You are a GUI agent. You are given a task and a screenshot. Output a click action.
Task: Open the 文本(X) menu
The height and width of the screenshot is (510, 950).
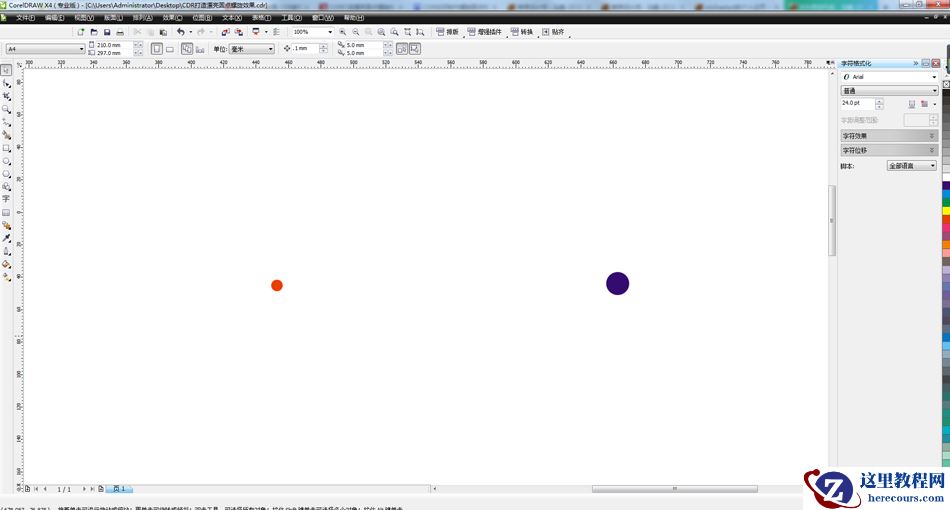232,18
